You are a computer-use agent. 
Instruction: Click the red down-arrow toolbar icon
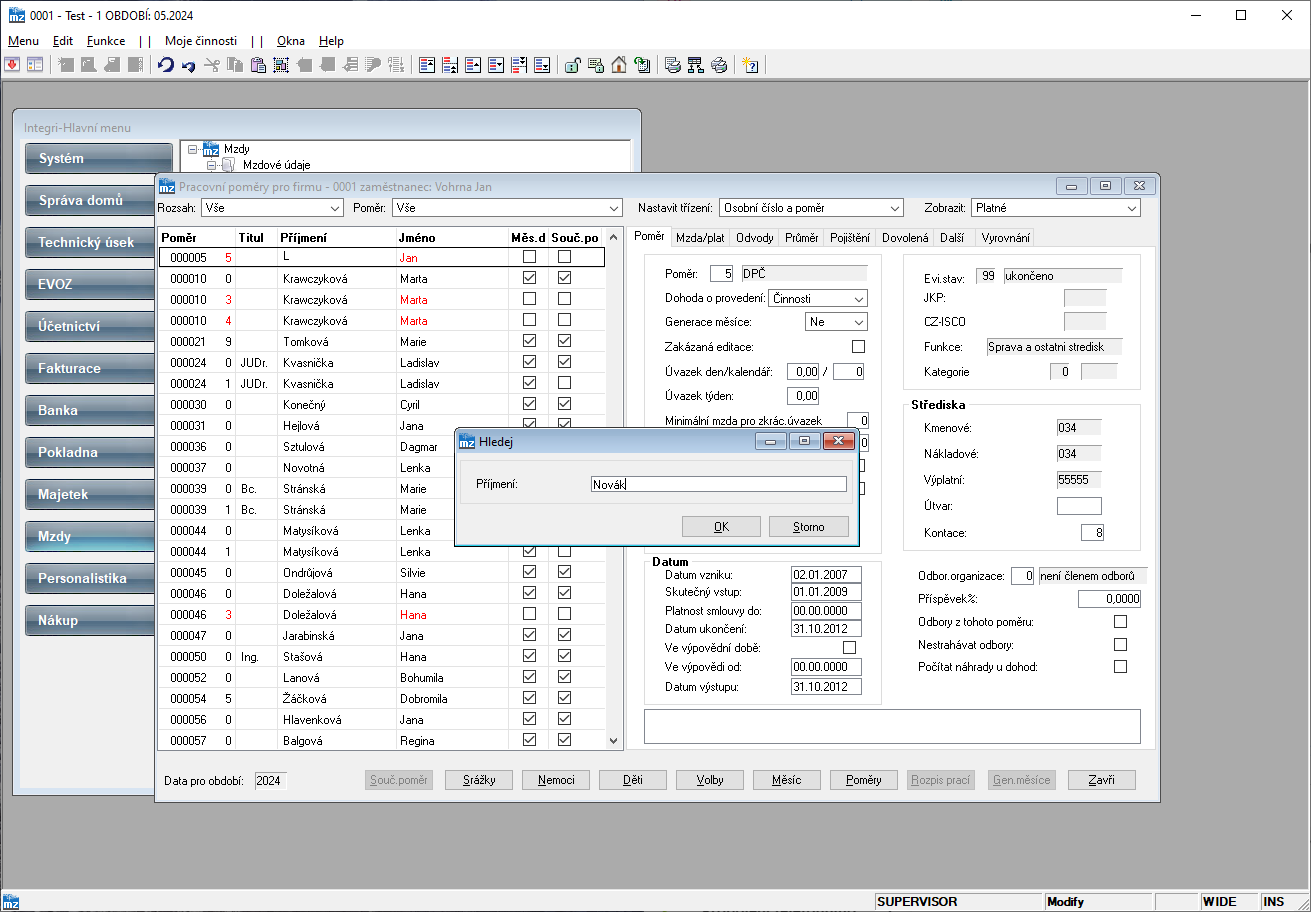pyautogui.click(x=12, y=65)
